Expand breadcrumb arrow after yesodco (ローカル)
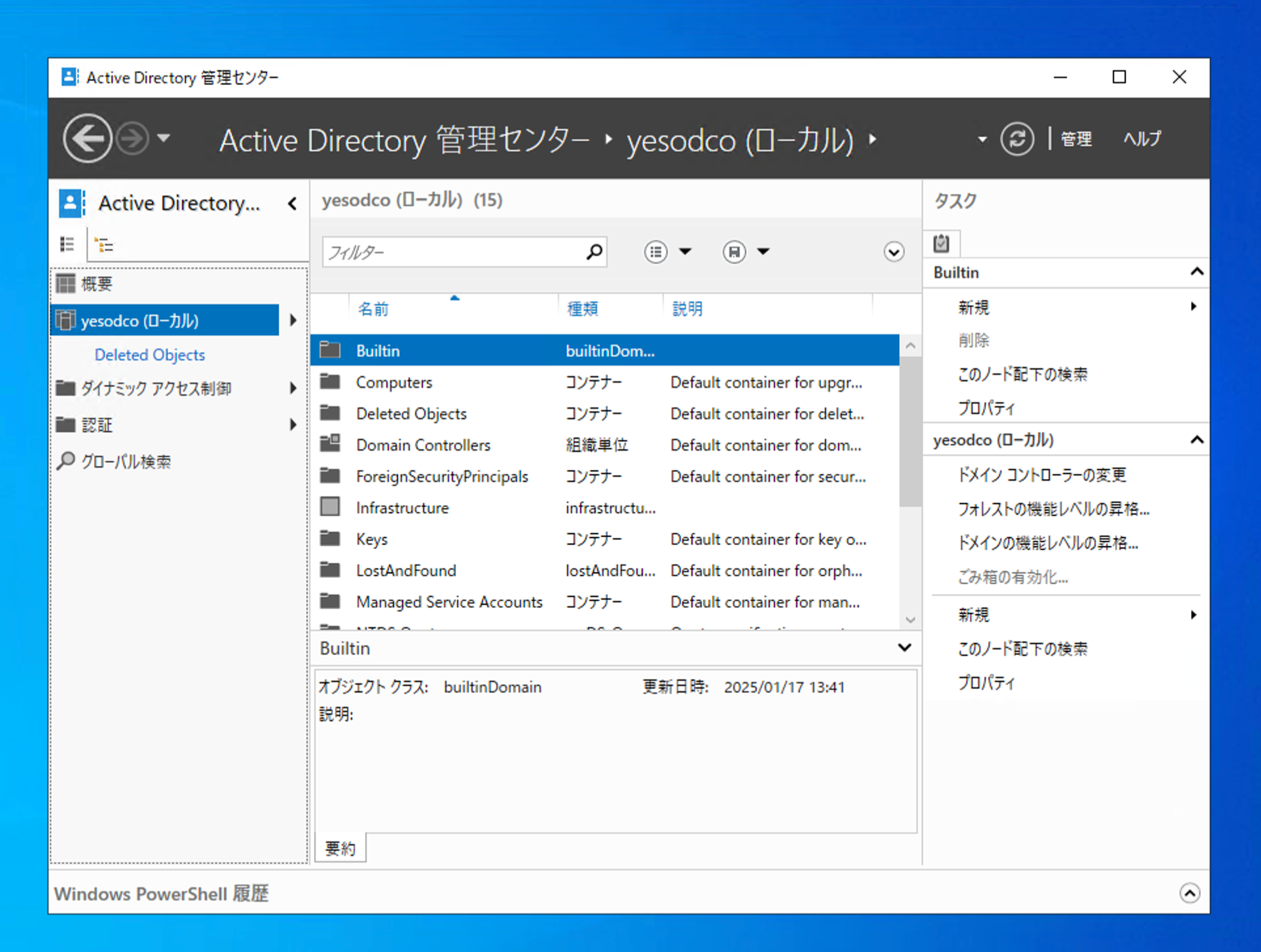 (x=872, y=139)
